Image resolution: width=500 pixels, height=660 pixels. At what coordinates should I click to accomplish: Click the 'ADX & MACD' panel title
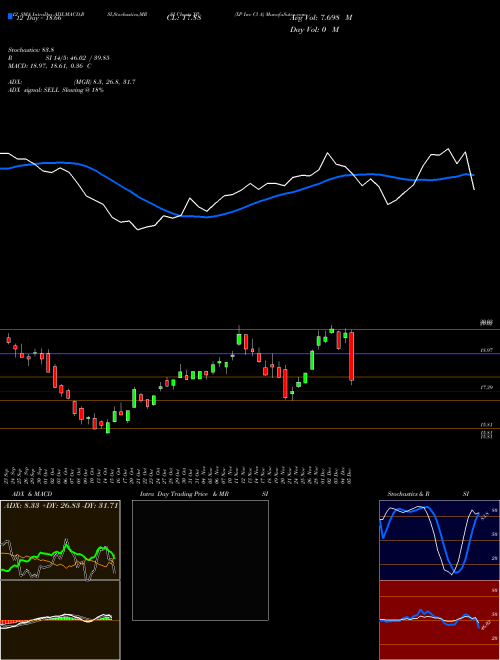tap(32, 494)
